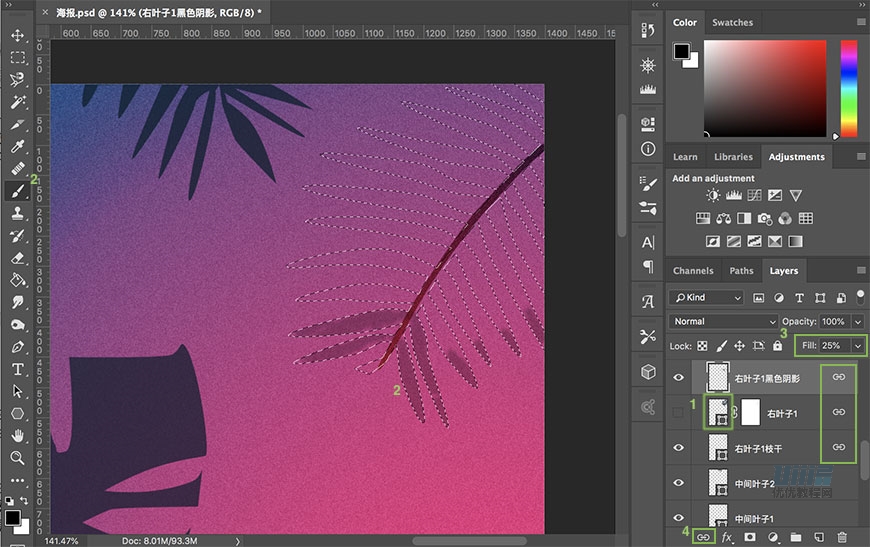The image size is (870, 547).
Task: Select the Hand tool
Action: click(17, 436)
